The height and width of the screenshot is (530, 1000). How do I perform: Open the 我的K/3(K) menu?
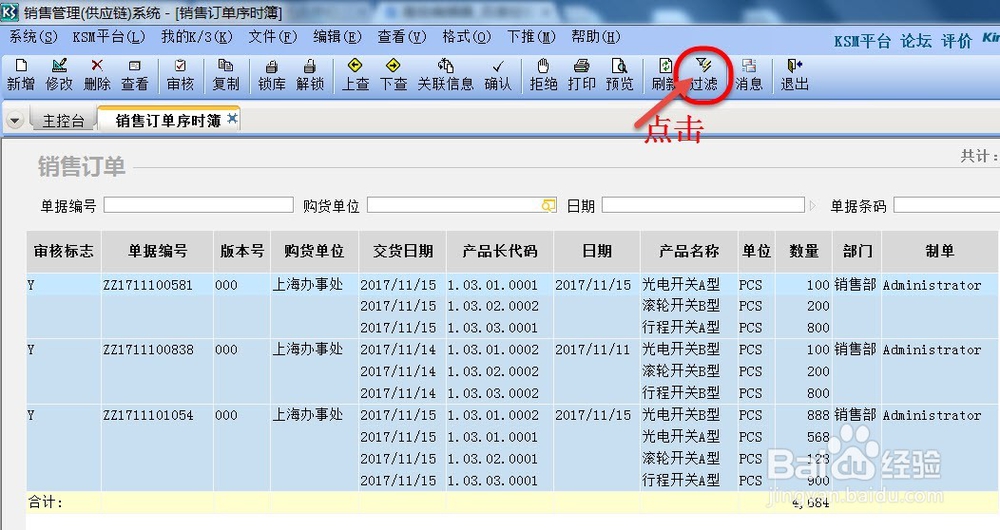click(196, 37)
